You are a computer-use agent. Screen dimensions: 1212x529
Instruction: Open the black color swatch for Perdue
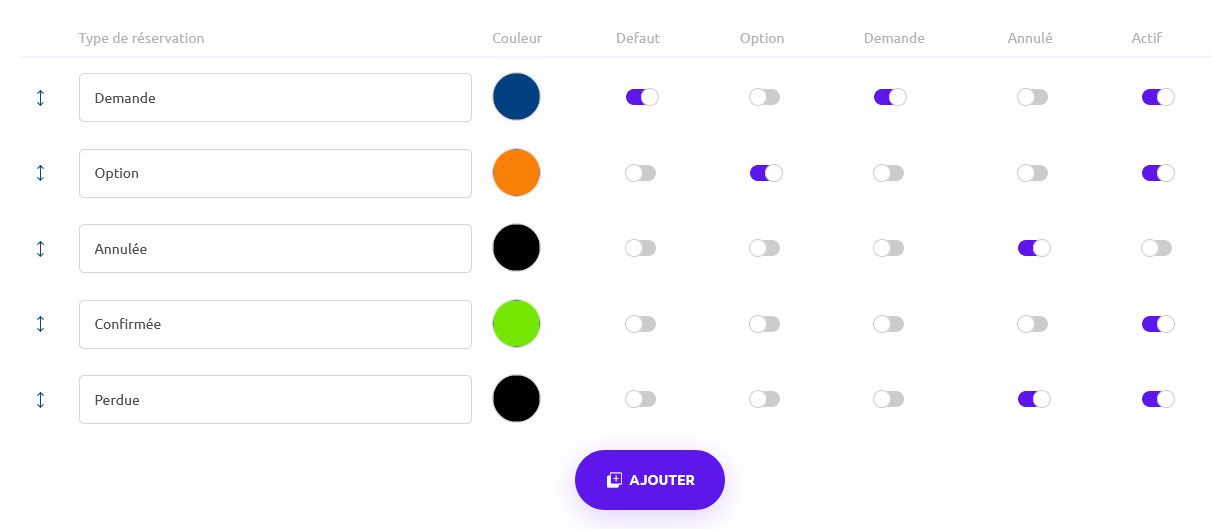(516, 399)
